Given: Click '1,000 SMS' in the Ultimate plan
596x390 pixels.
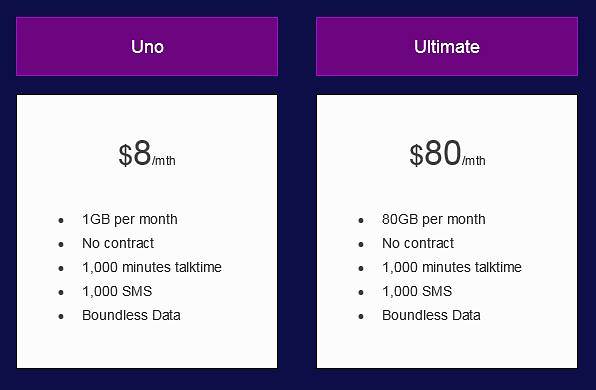Looking at the screenshot, I should point(417,291).
